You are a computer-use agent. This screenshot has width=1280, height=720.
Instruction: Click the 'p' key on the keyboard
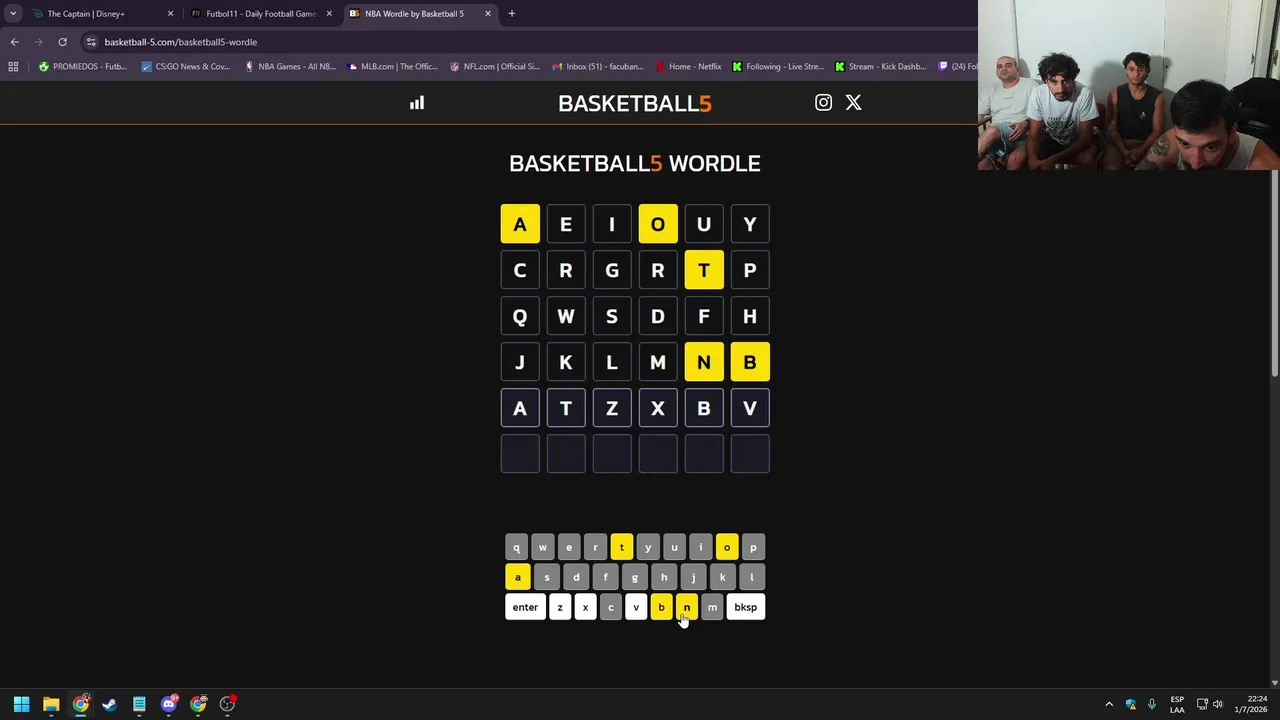(x=753, y=547)
